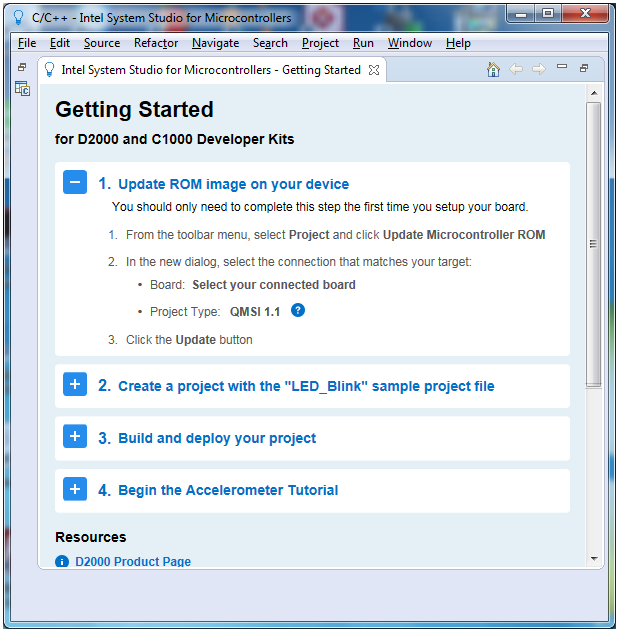Viewport: 618px width, 631px height.
Task: Click the 'Click the Update button' instruction
Action: click(x=189, y=340)
